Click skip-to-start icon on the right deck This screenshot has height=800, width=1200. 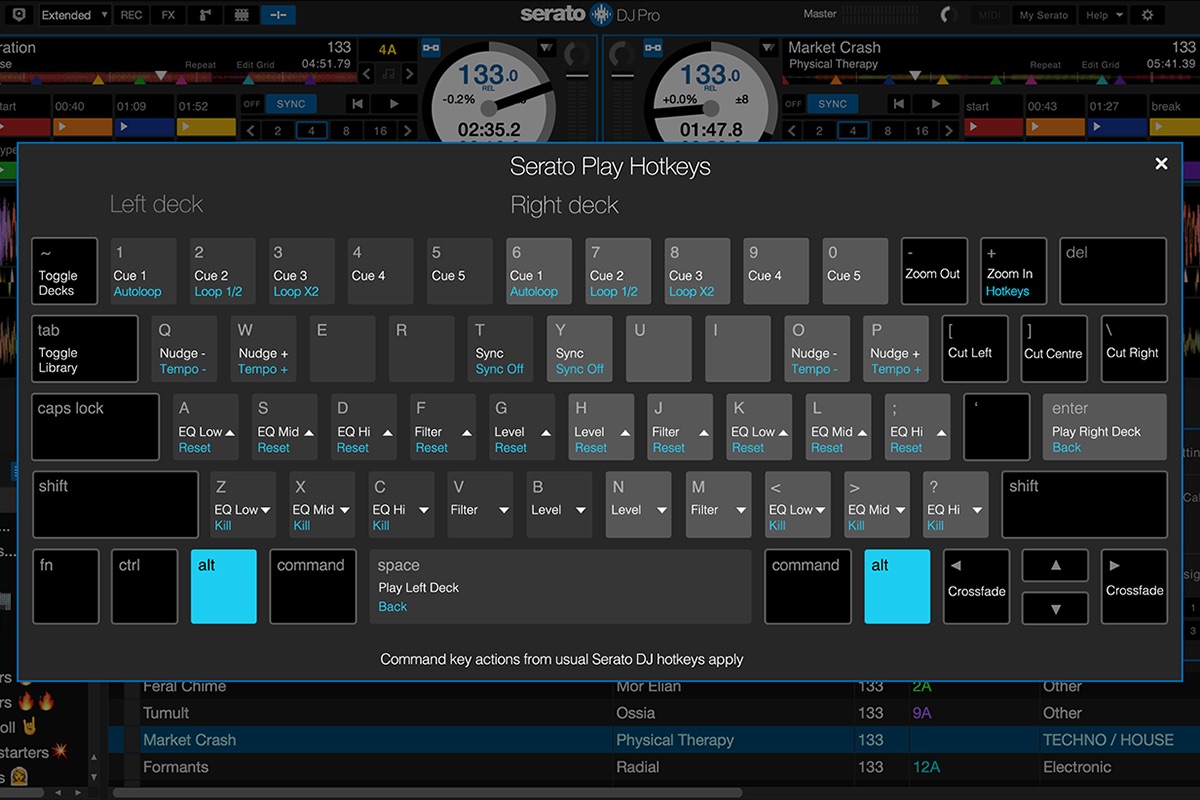(898, 103)
